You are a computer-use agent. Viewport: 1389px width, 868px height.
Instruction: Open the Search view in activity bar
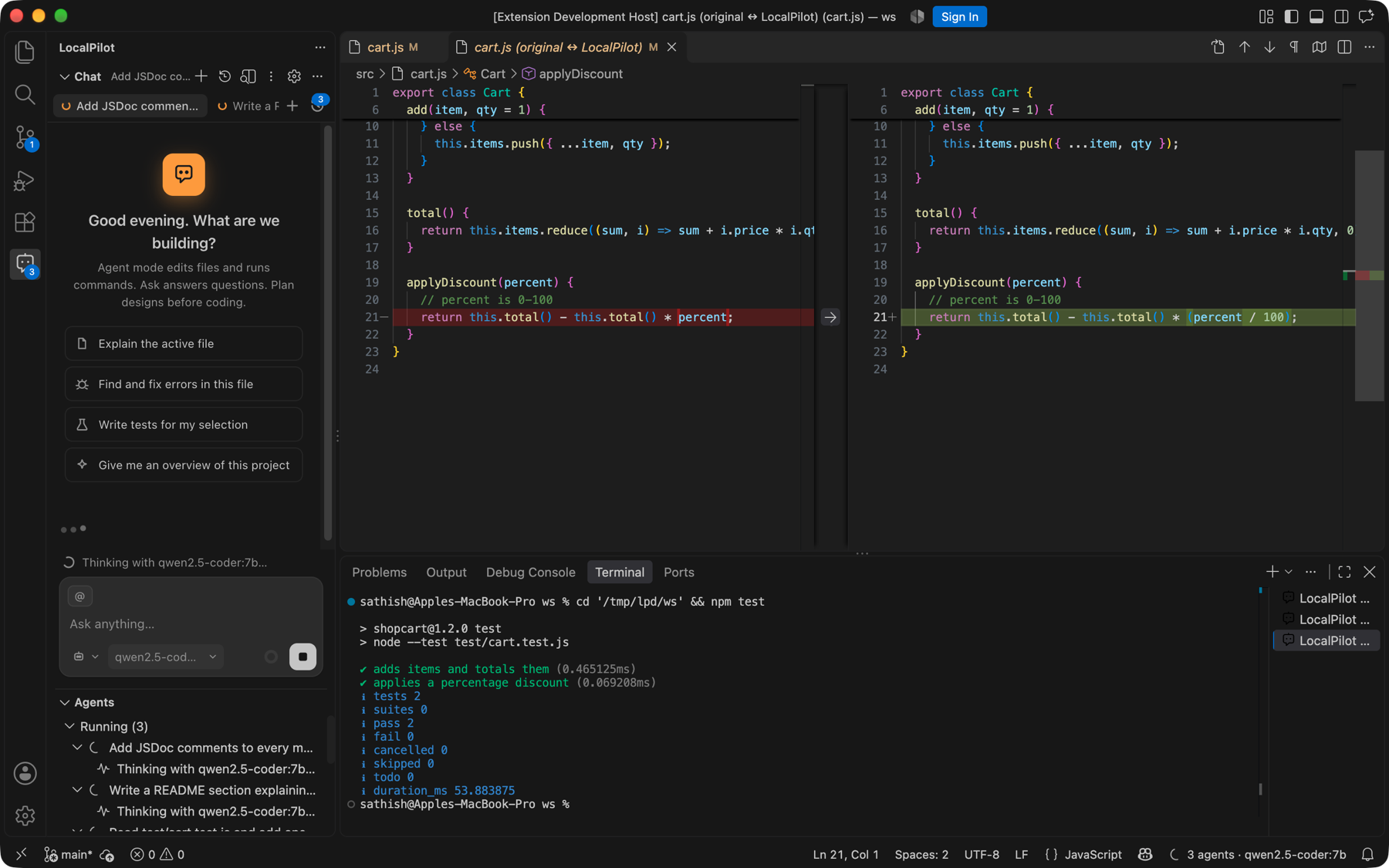pos(25,94)
